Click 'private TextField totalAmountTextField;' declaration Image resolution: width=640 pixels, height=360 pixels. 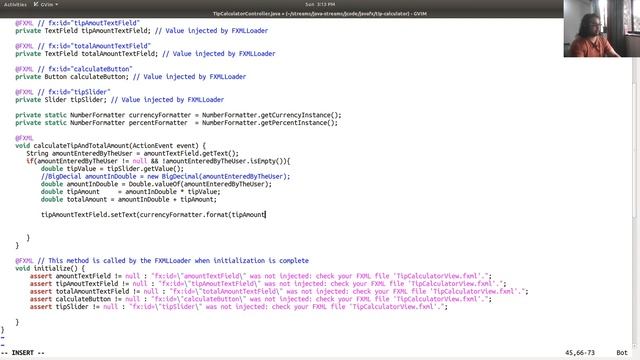pos(87,53)
